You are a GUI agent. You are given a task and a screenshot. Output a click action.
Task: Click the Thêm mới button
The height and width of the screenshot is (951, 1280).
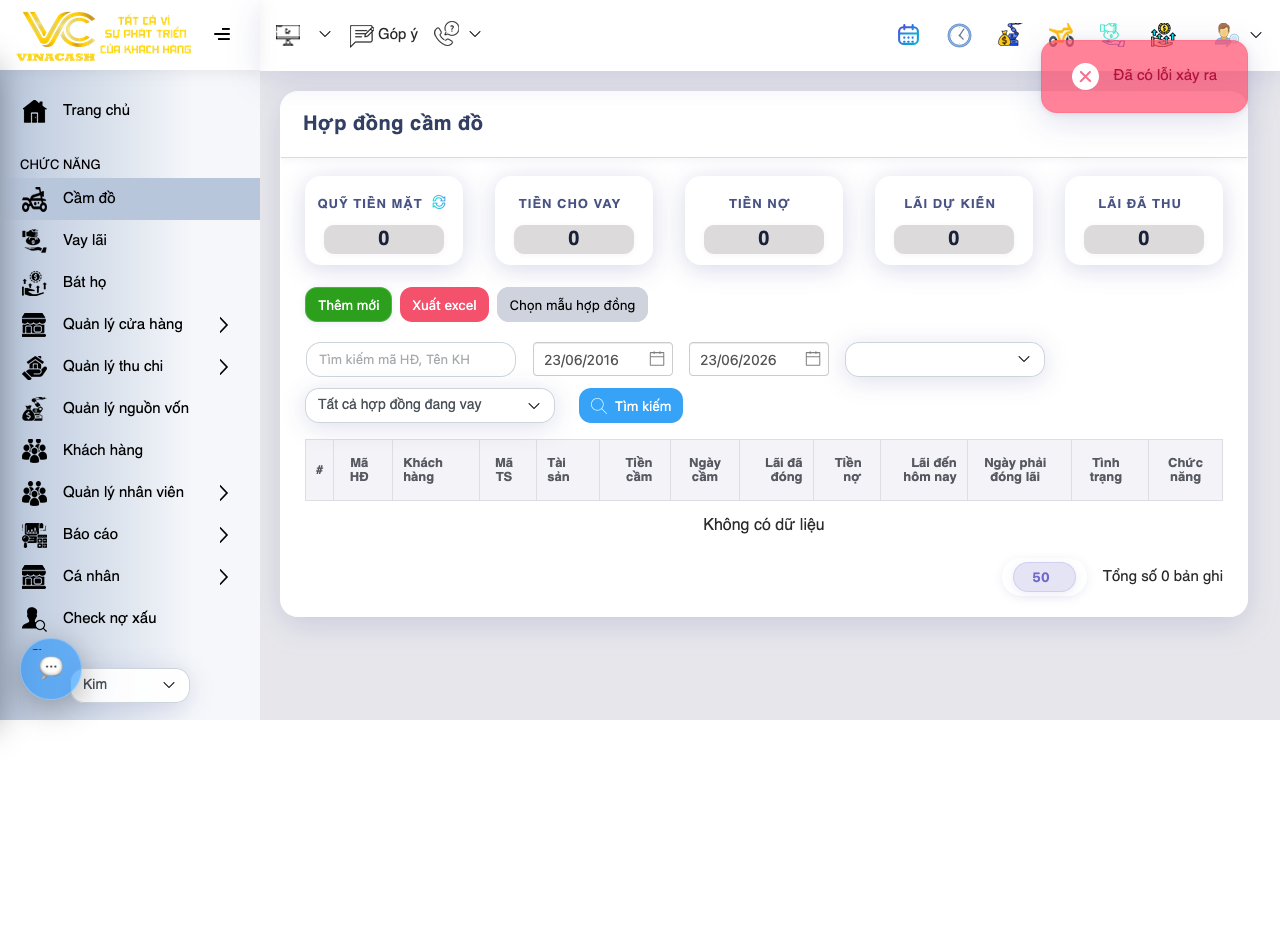[x=348, y=305]
